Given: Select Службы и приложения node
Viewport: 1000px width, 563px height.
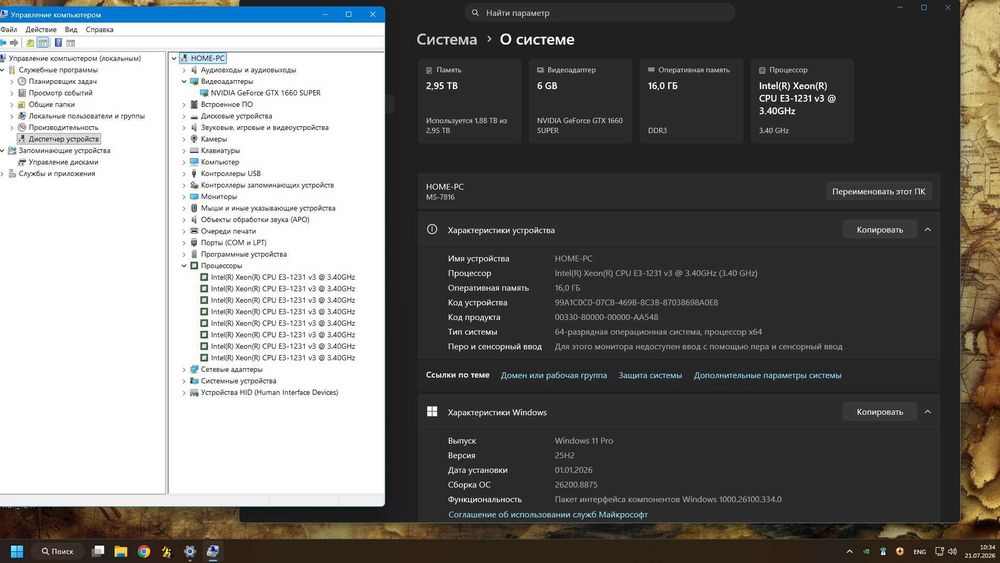Looking at the screenshot, I should [x=57, y=173].
